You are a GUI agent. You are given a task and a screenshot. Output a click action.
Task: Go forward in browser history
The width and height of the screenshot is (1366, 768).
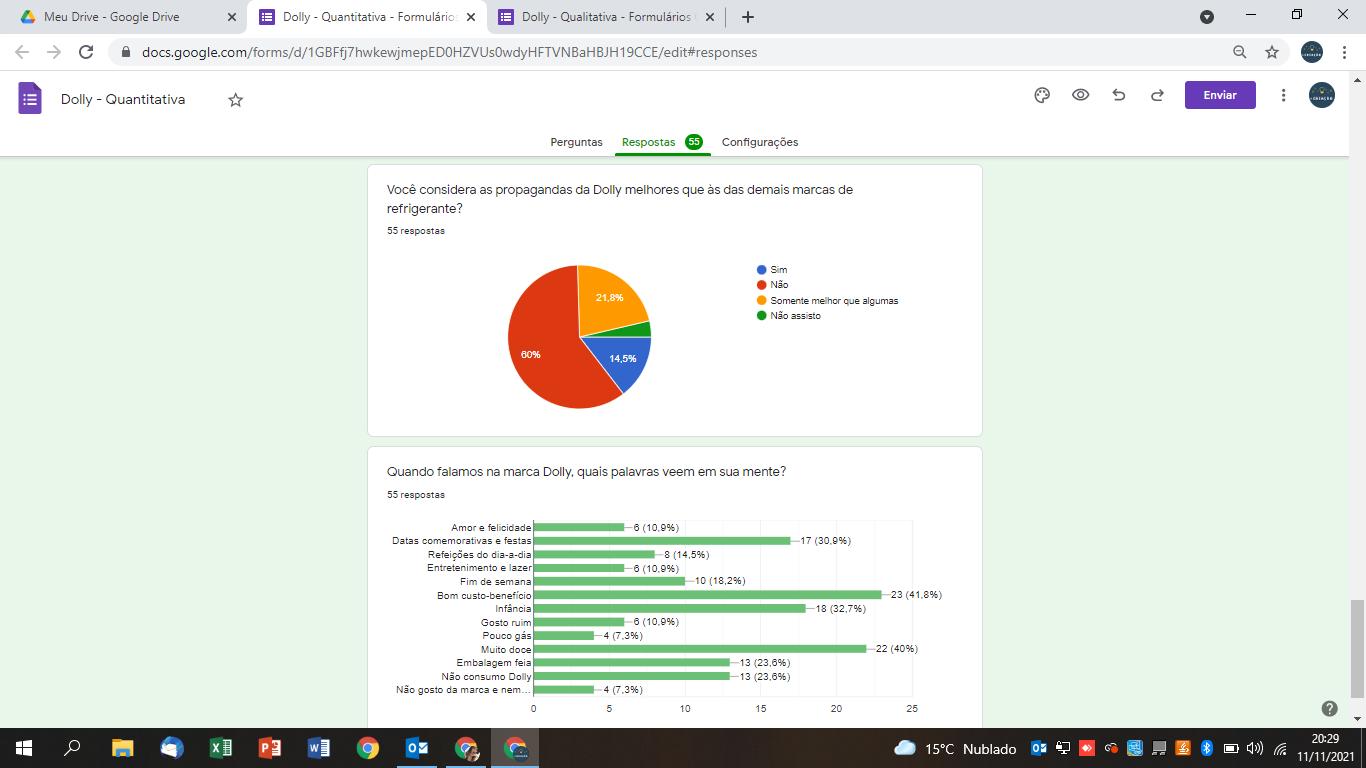click(x=54, y=52)
